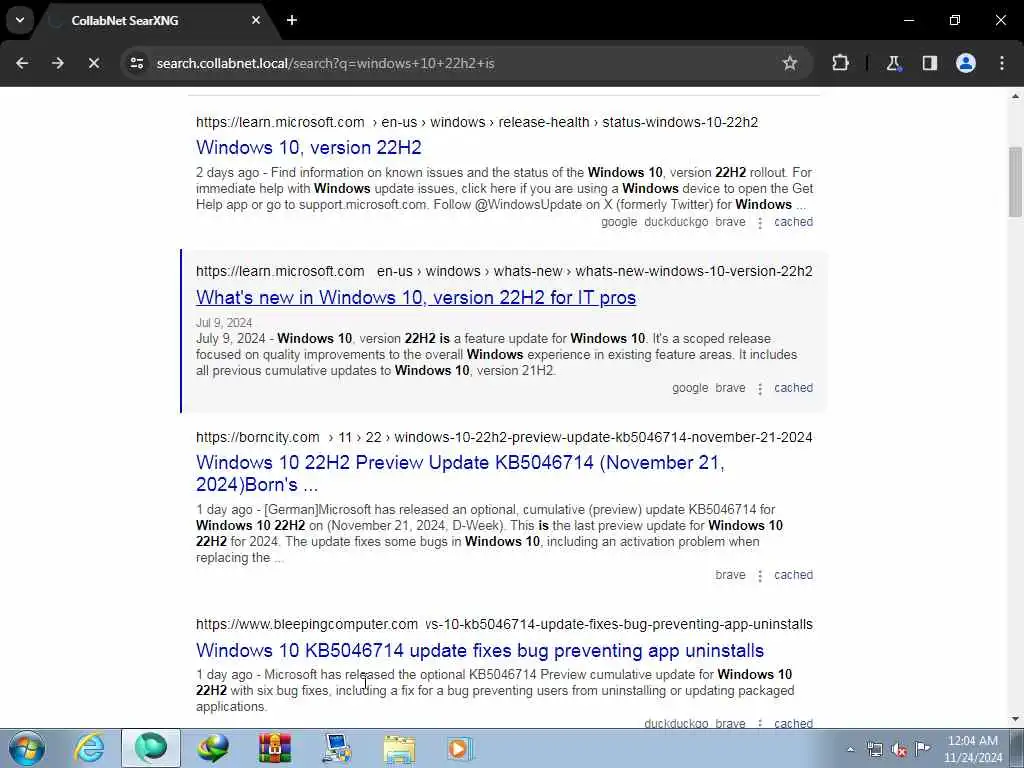Launch Internet Explorer from the taskbar
Screen dimensions: 1024x768
click(x=89, y=748)
